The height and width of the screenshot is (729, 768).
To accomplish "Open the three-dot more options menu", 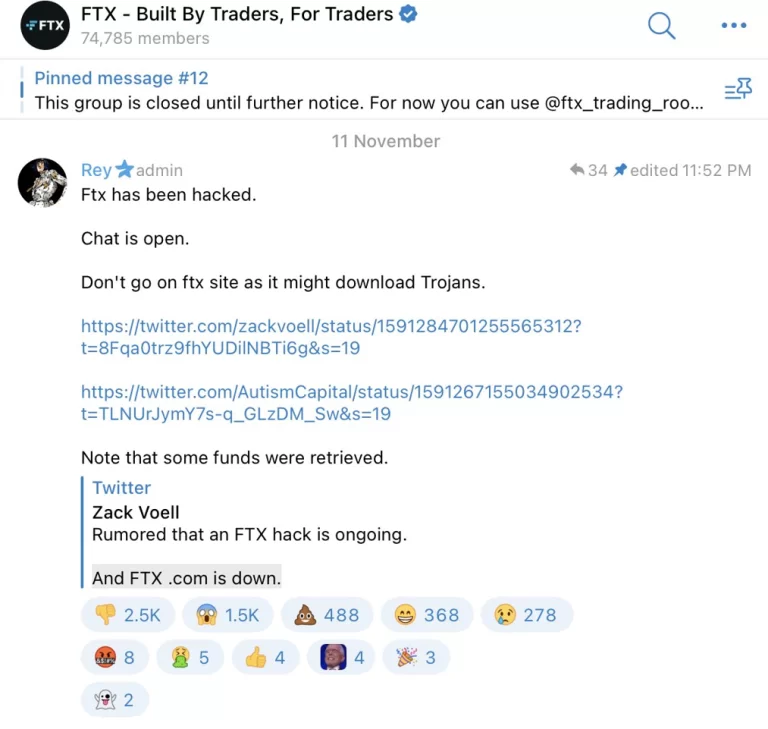I will pos(734,26).
